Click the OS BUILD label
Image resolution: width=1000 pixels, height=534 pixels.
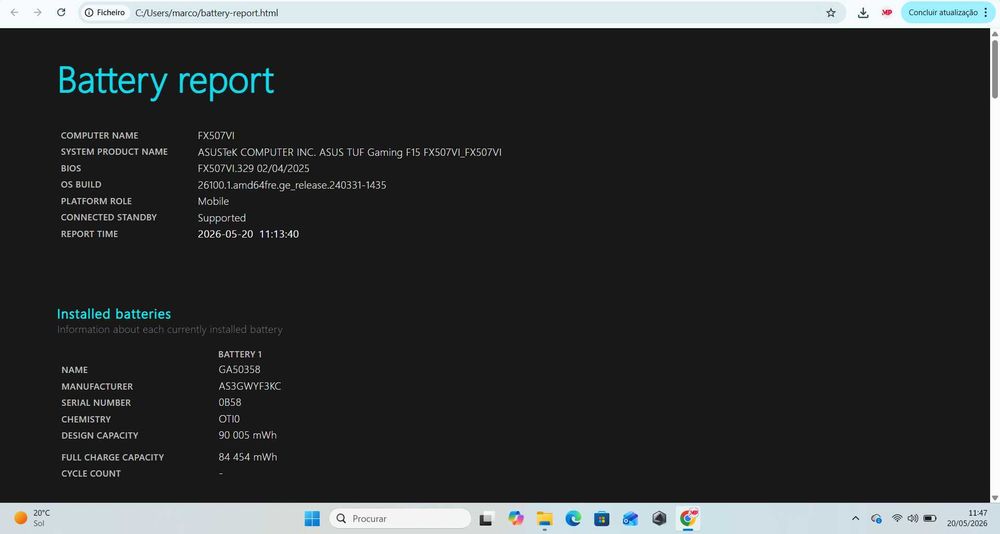point(81,184)
